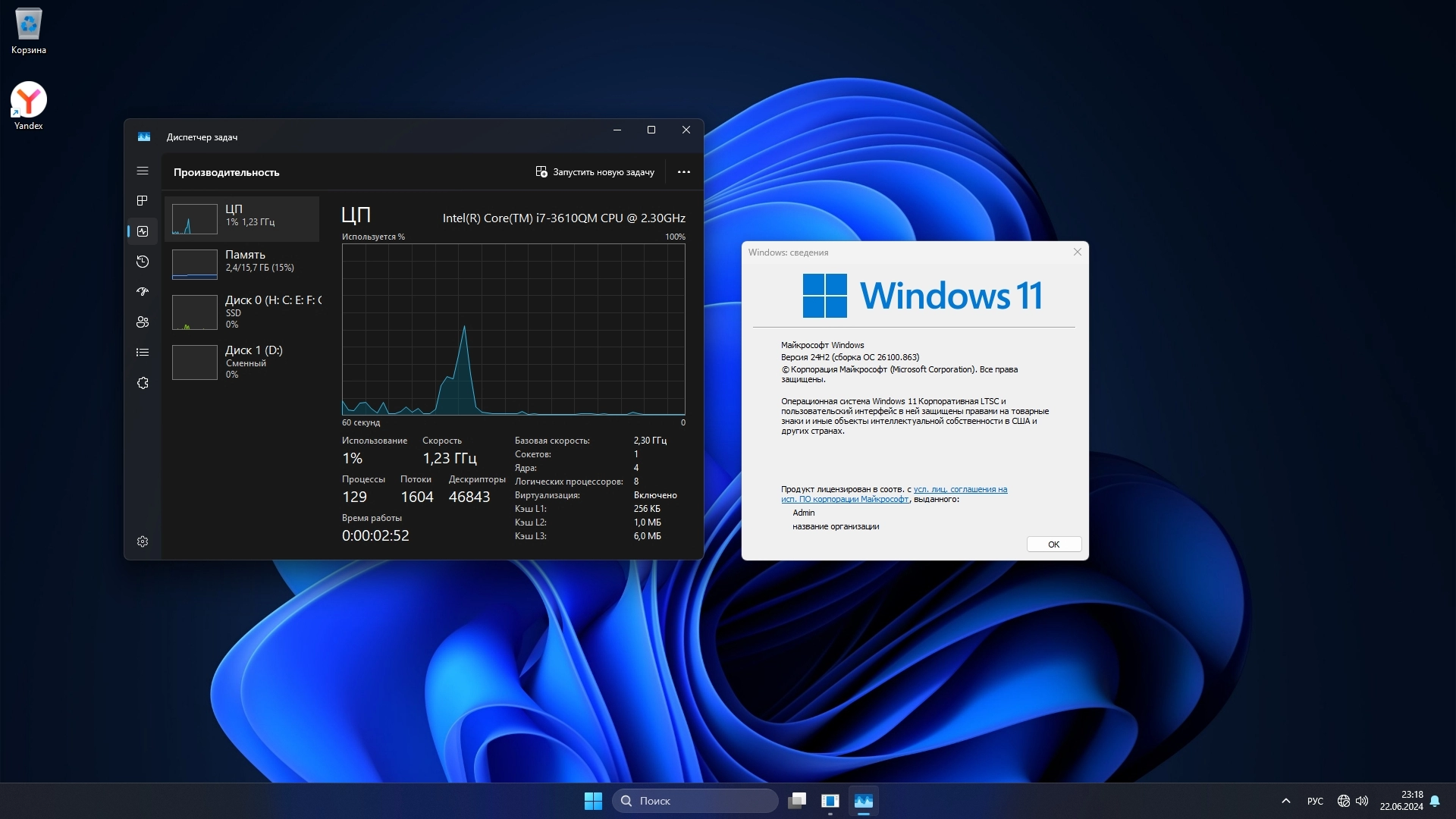Screen dimensions: 1456x819
Task: Click the taskbar Search box
Action: click(x=695, y=801)
